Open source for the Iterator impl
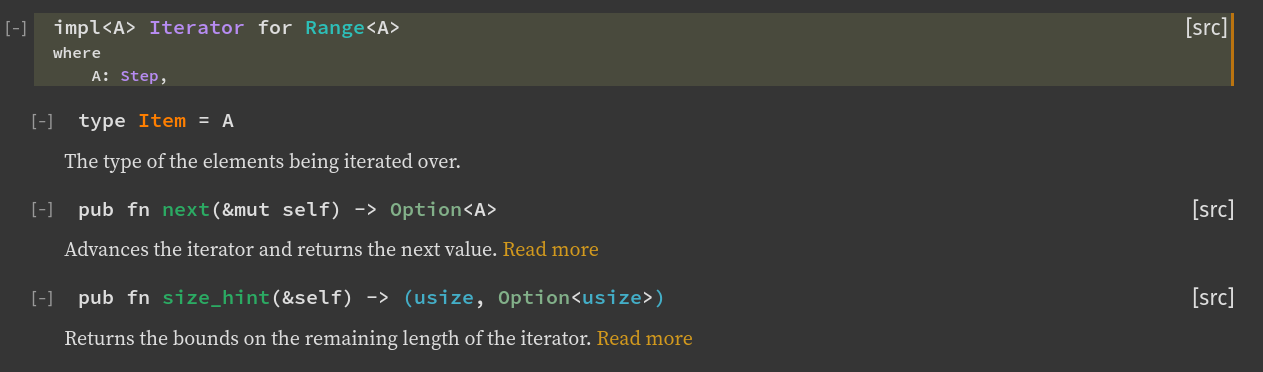This screenshot has width=1263, height=372. (1205, 28)
